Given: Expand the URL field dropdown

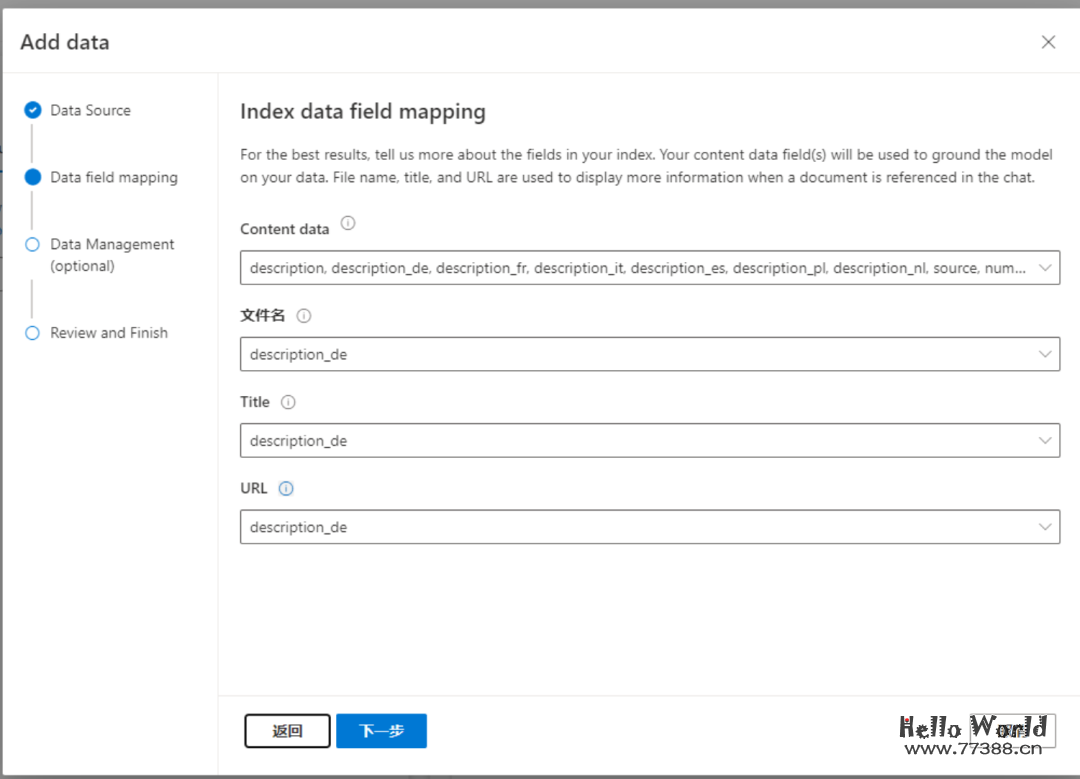Looking at the screenshot, I should coord(649,527).
